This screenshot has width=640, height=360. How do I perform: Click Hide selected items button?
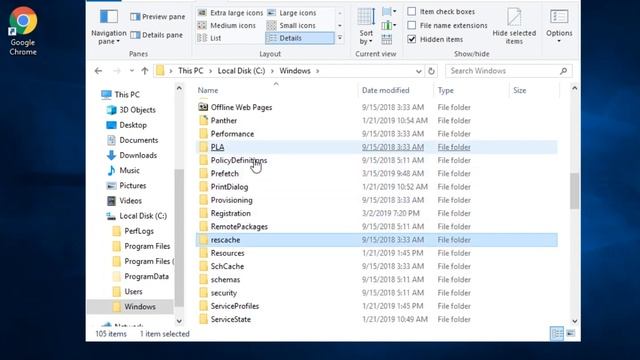point(514,26)
